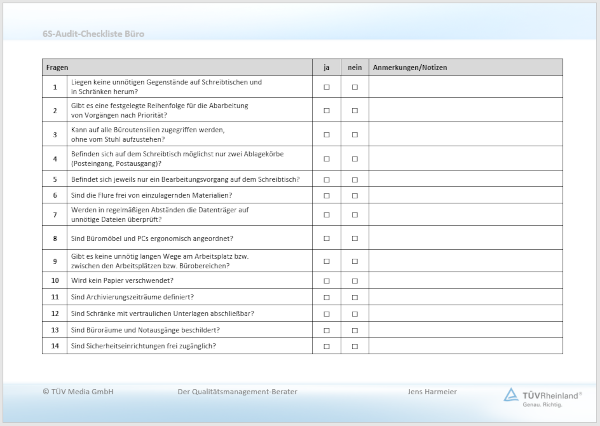Check 'nein' for question 2 on Reihenfolge
Screen dimensions: 600x426
point(355,111)
